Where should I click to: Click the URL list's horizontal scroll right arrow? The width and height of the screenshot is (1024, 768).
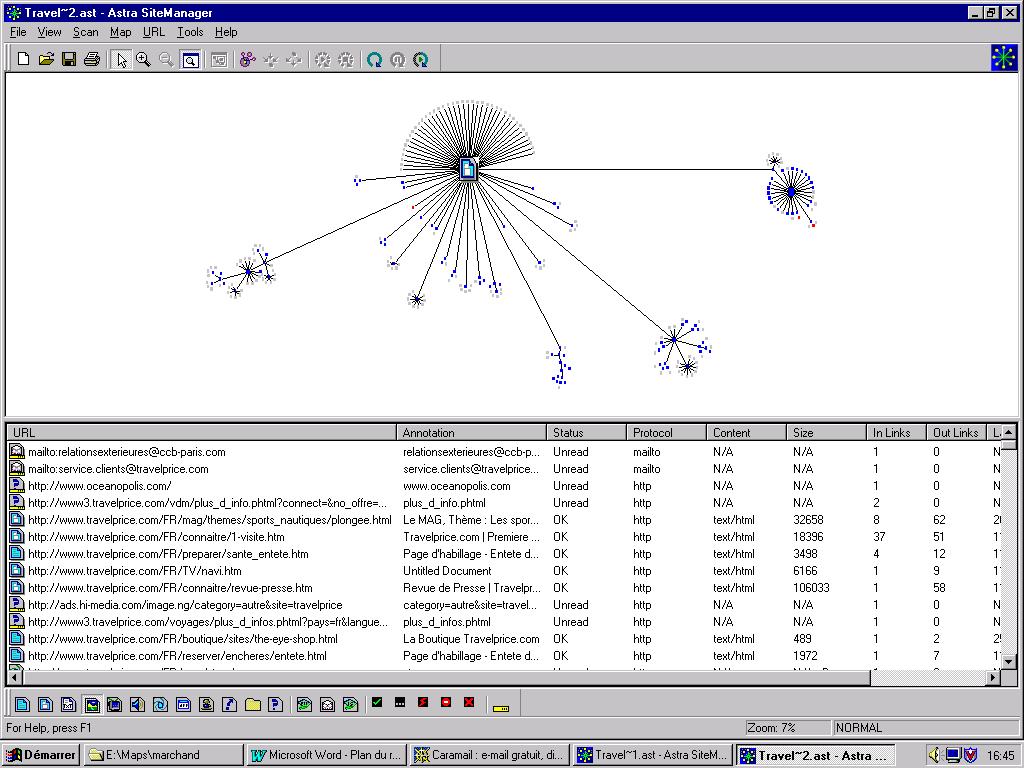[x=993, y=678]
